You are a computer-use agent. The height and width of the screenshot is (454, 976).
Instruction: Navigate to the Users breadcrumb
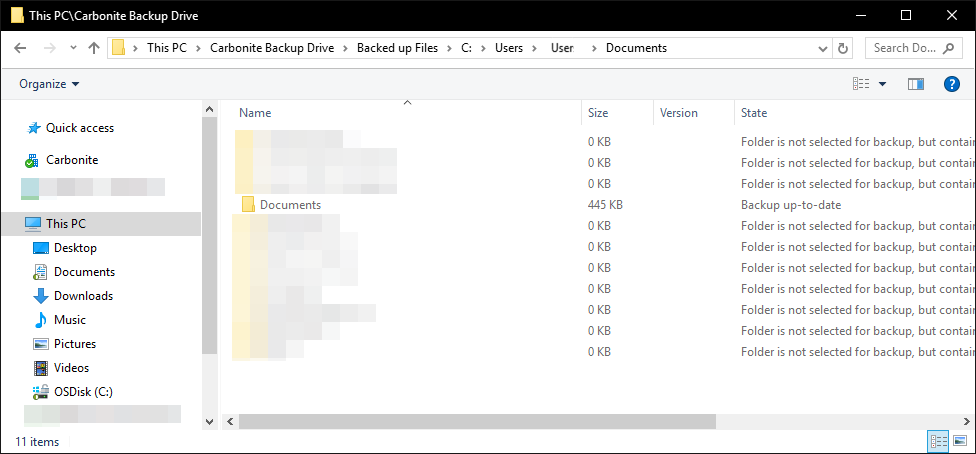coord(509,48)
